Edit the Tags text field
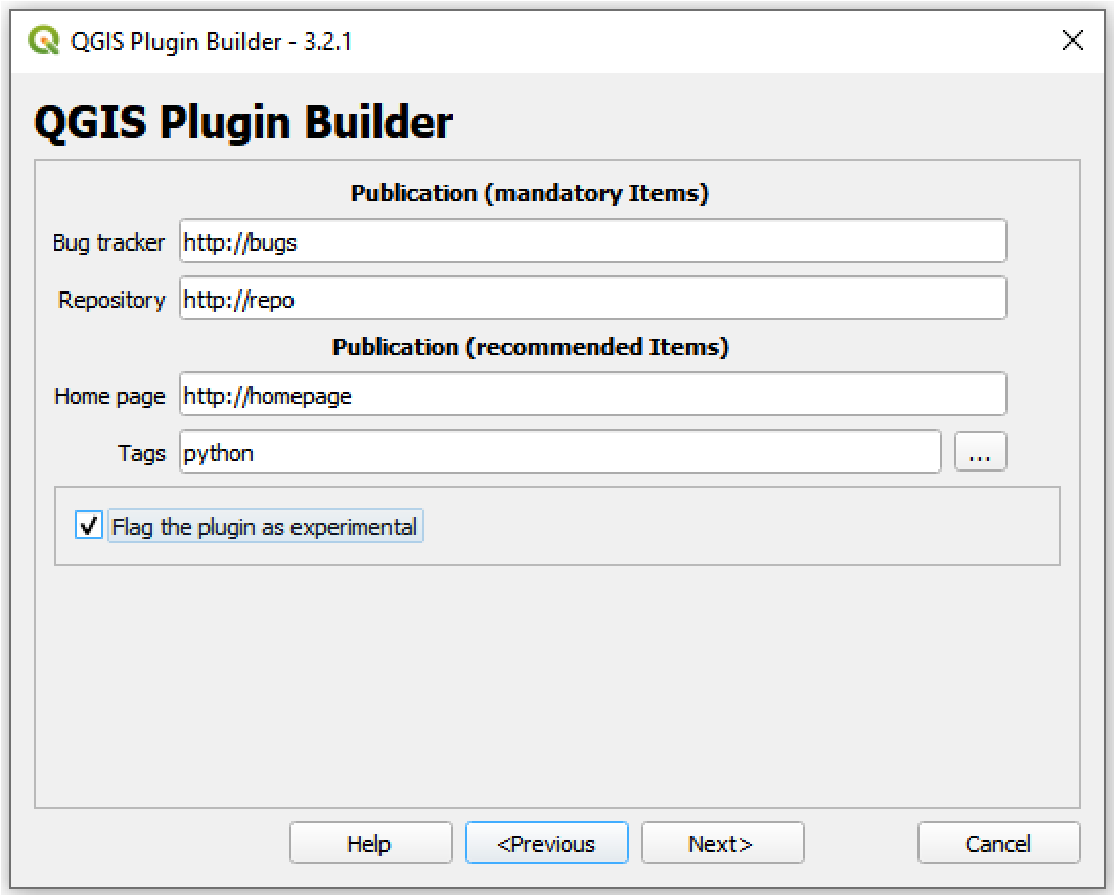Image resolution: width=1114 pixels, height=895 pixels. coord(560,452)
